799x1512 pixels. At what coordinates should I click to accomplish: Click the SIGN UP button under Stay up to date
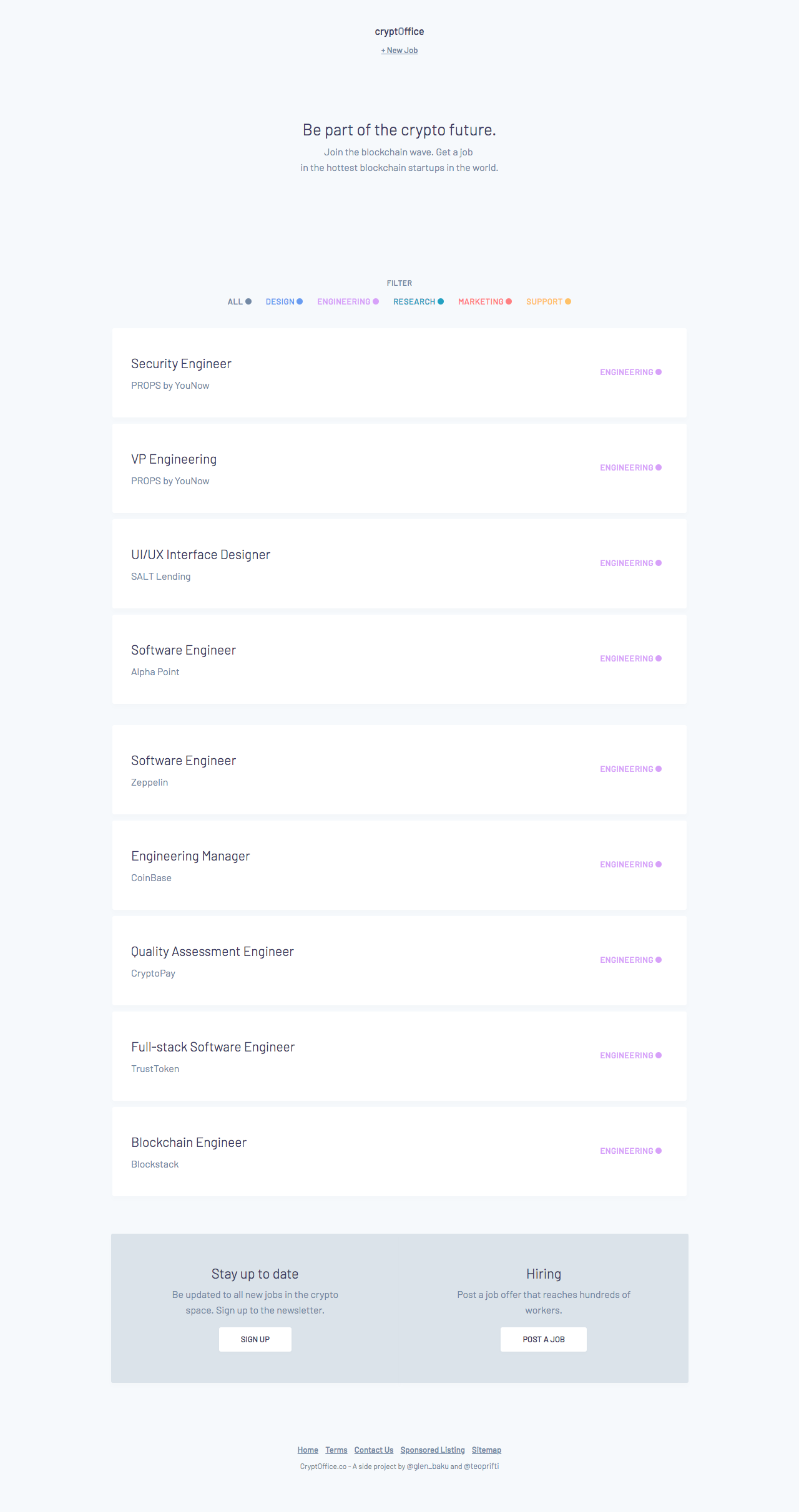point(255,1339)
